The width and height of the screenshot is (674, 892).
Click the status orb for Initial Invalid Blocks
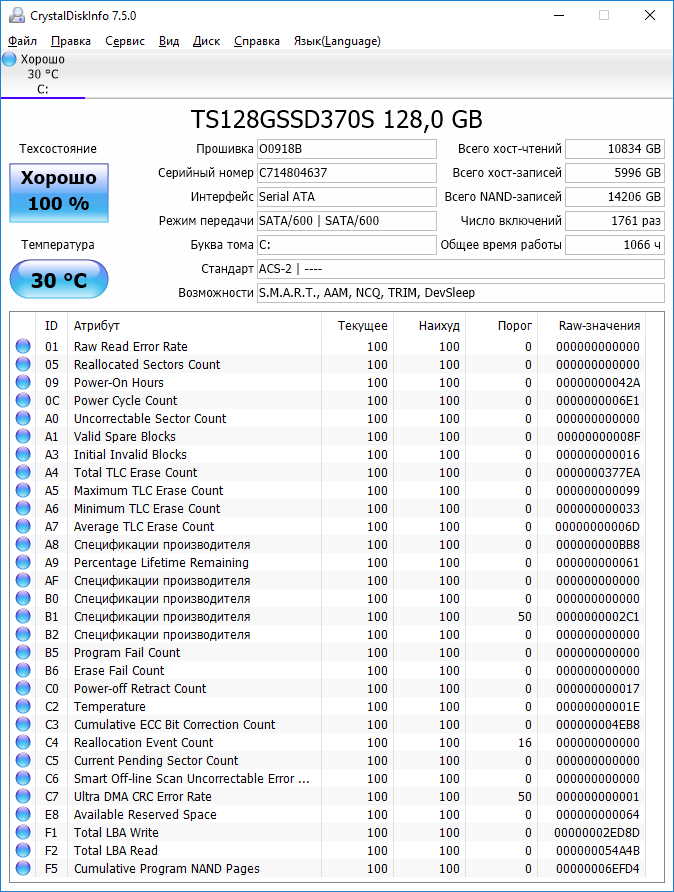coord(23,454)
